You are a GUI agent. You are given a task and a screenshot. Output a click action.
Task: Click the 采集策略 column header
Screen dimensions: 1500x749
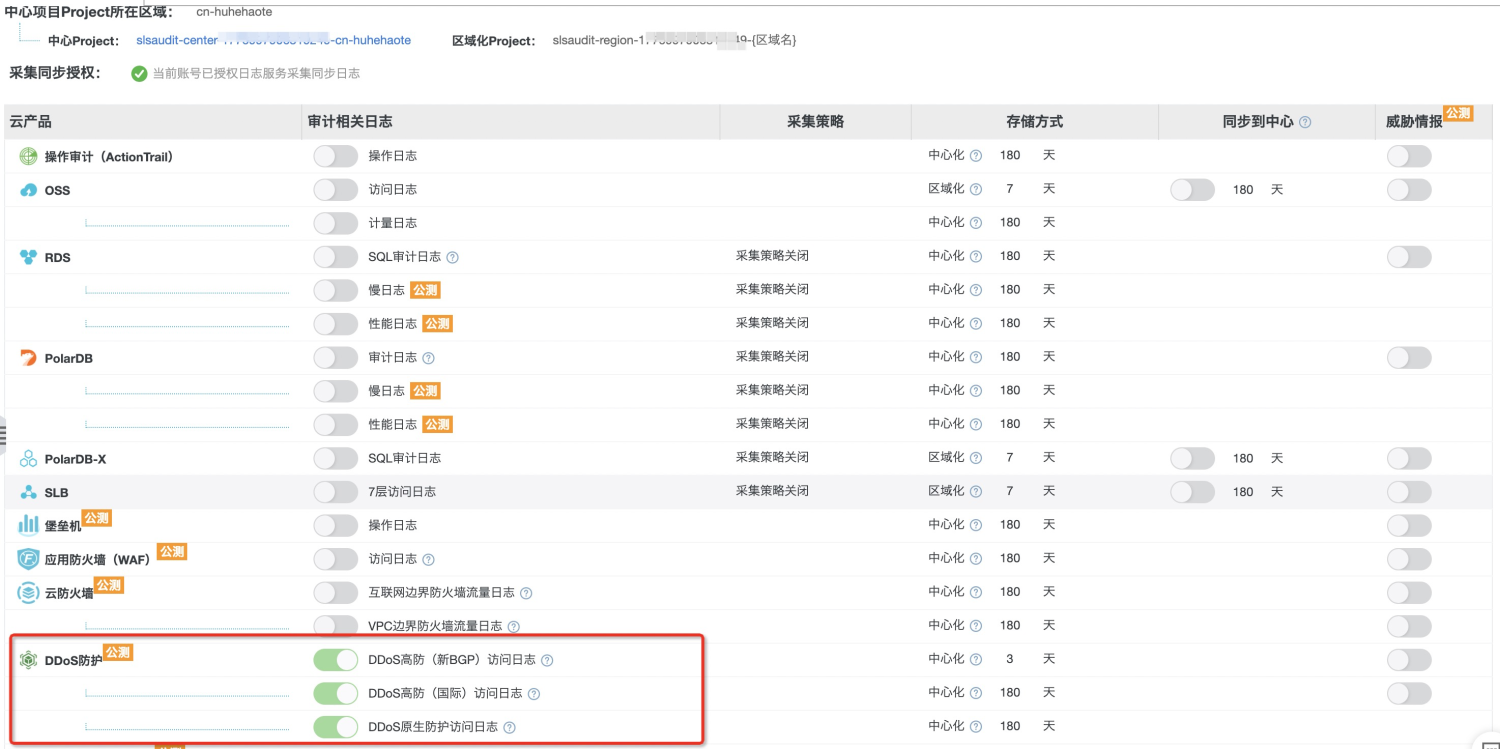pos(816,121)
